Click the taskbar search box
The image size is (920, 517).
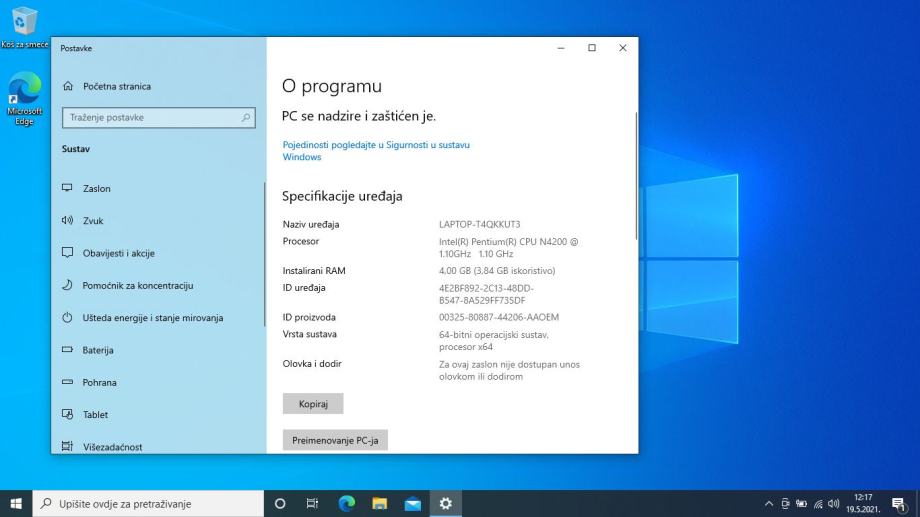tap(148, 504)
